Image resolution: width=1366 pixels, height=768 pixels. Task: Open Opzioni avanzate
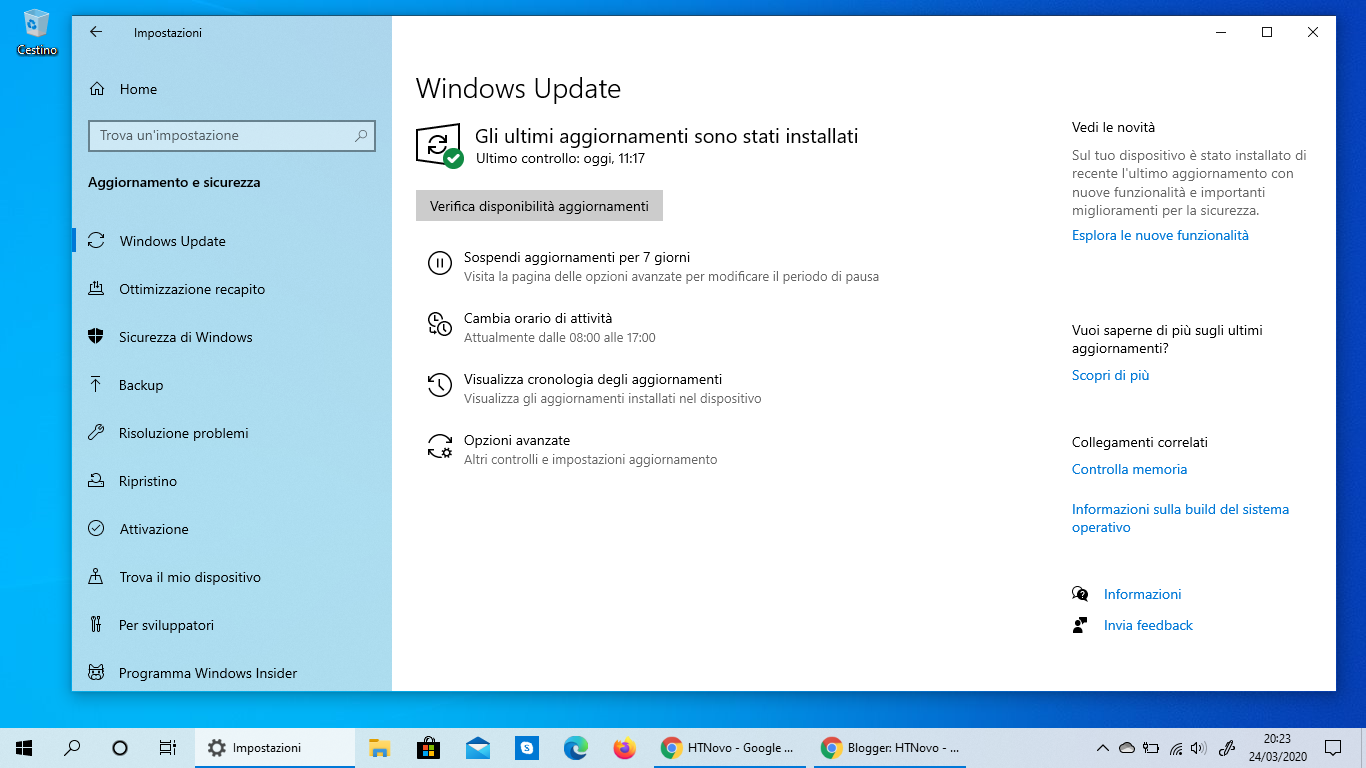click(517, 440)
